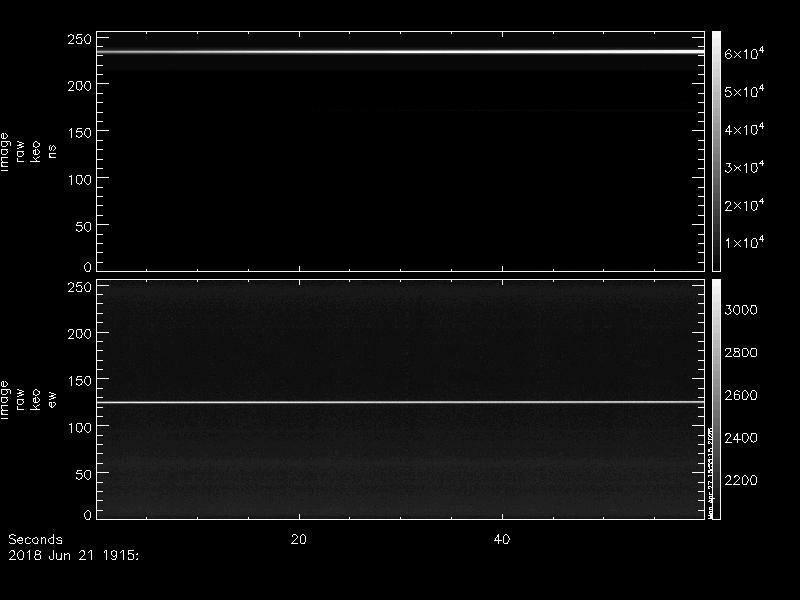Click the rotated timestamp text near the bottom colorbar
The width and height of the screenshot is (800, 600).
click(711, 472)
